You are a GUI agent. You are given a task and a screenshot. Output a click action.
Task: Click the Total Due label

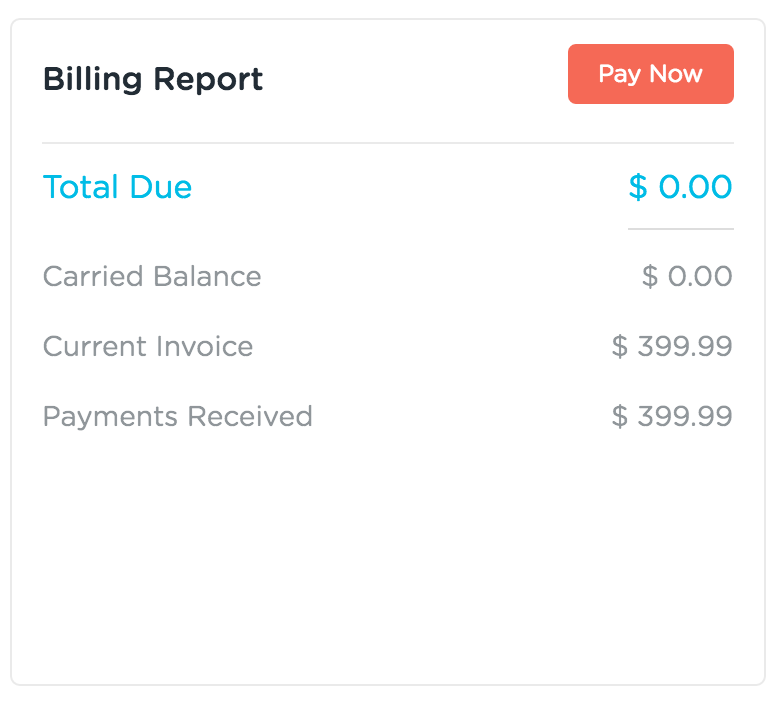click(x=117, y=187)
